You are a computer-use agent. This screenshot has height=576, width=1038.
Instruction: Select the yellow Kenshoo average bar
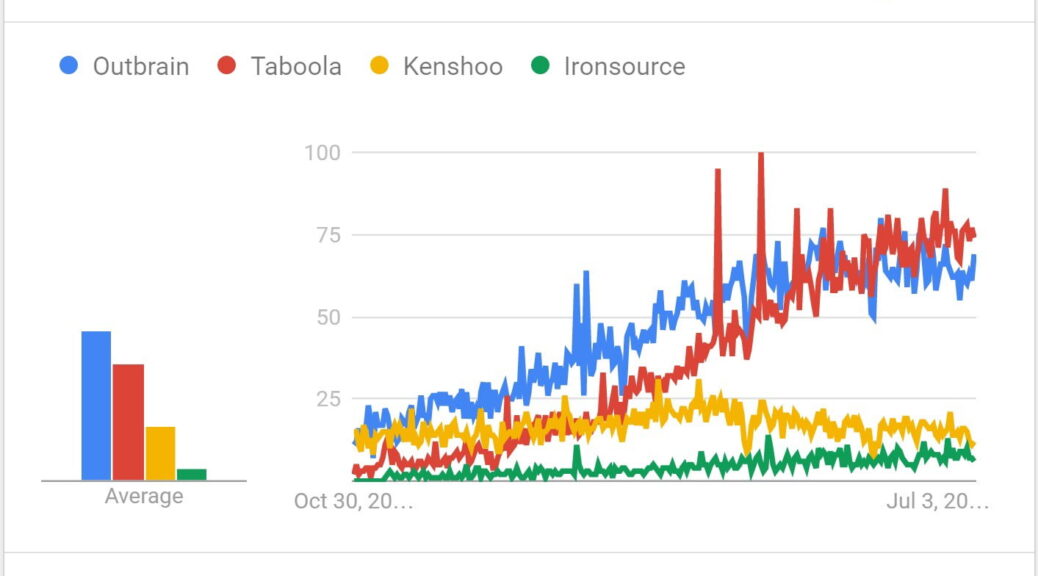click(x=160, y=453)
